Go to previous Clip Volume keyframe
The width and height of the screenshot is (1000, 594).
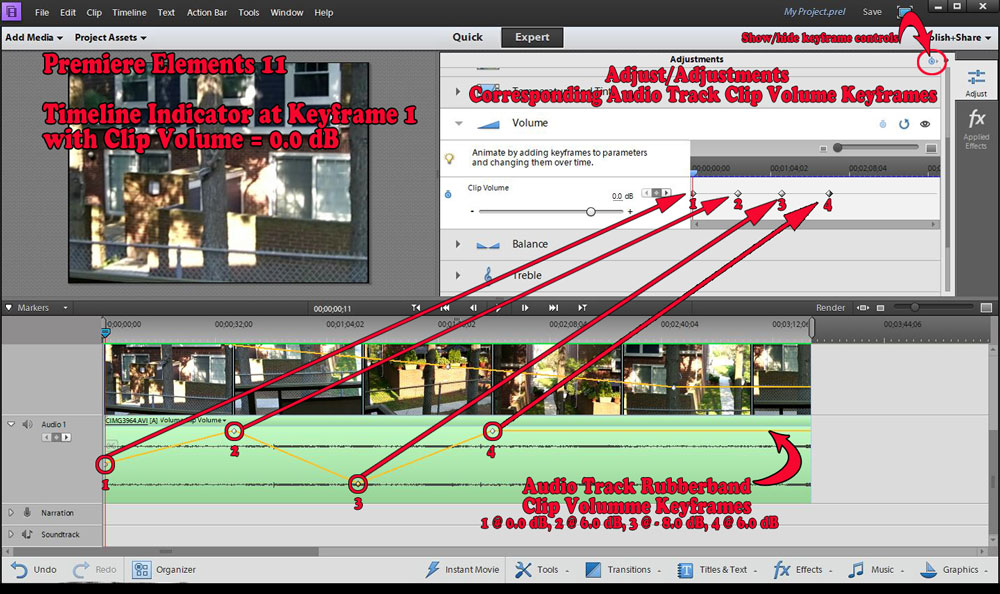pos(647,192)
